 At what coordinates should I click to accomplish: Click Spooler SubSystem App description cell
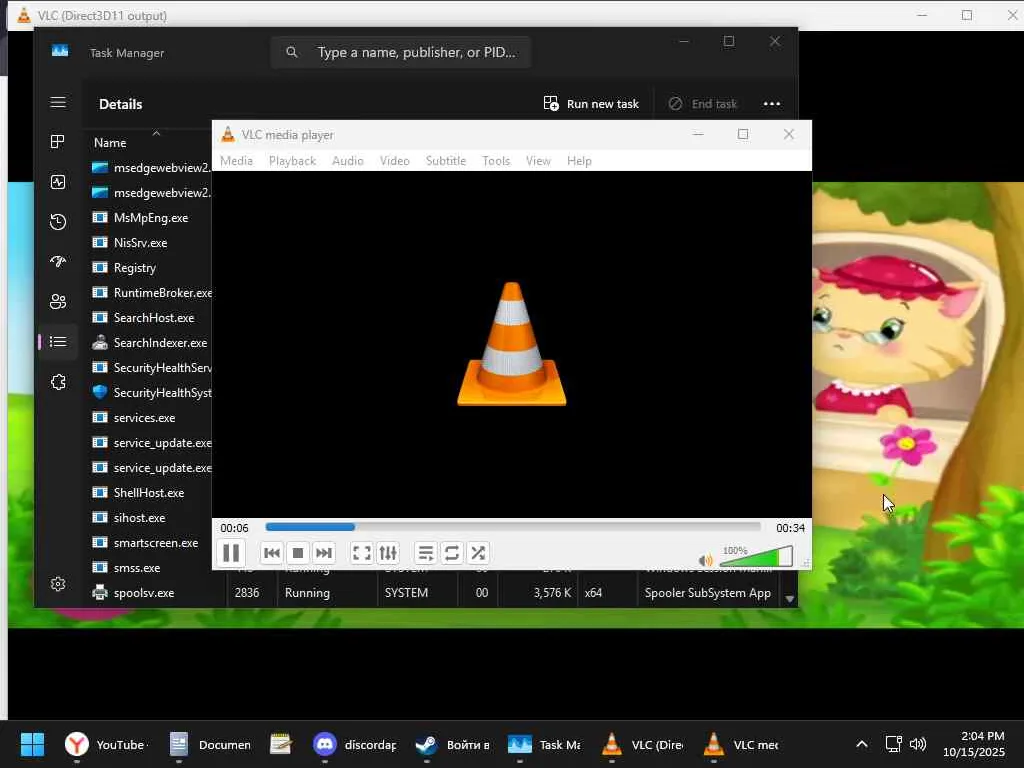(708, 593)
